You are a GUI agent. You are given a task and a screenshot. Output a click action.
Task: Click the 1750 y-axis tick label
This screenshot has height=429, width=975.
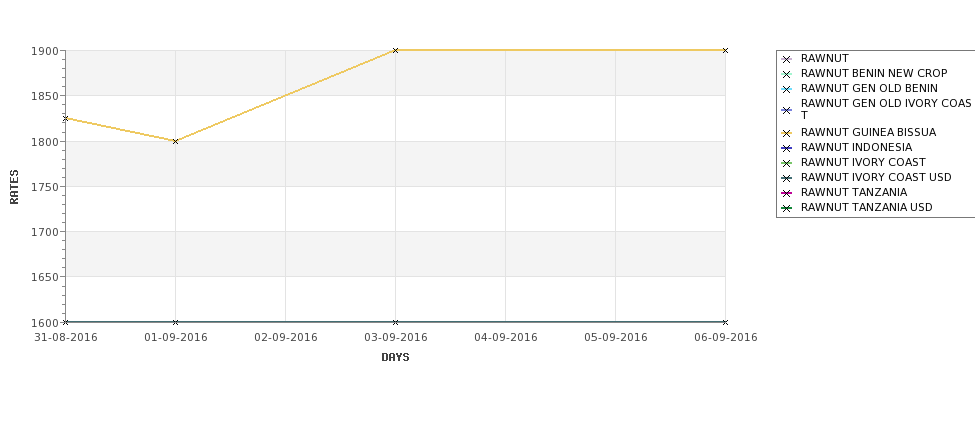[45, 187]
